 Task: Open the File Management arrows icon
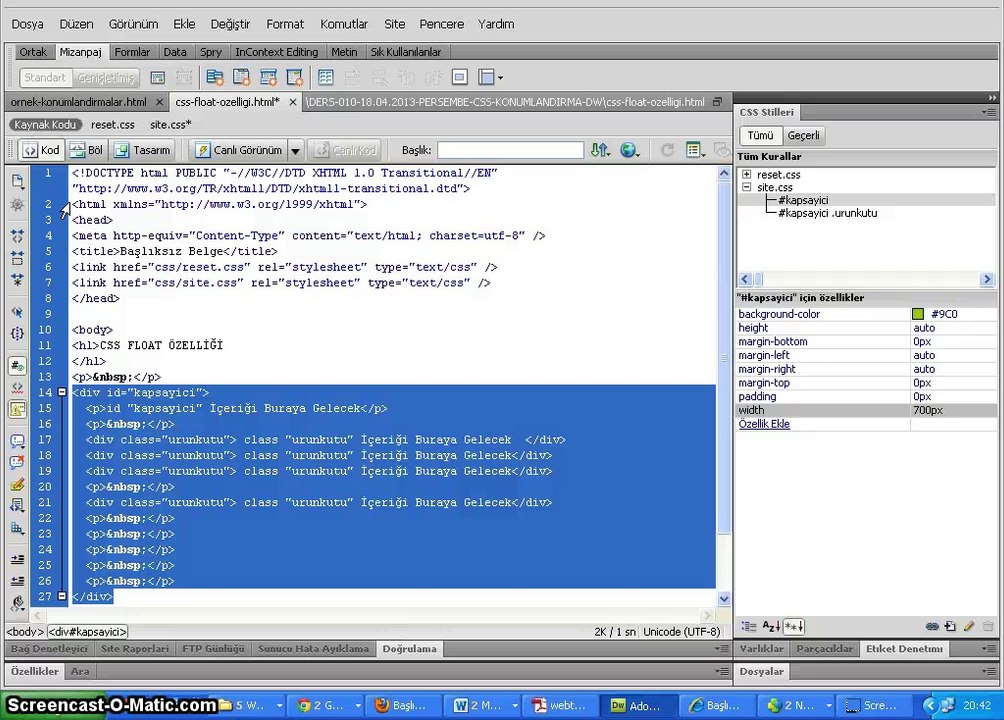[x=600, y=150]
